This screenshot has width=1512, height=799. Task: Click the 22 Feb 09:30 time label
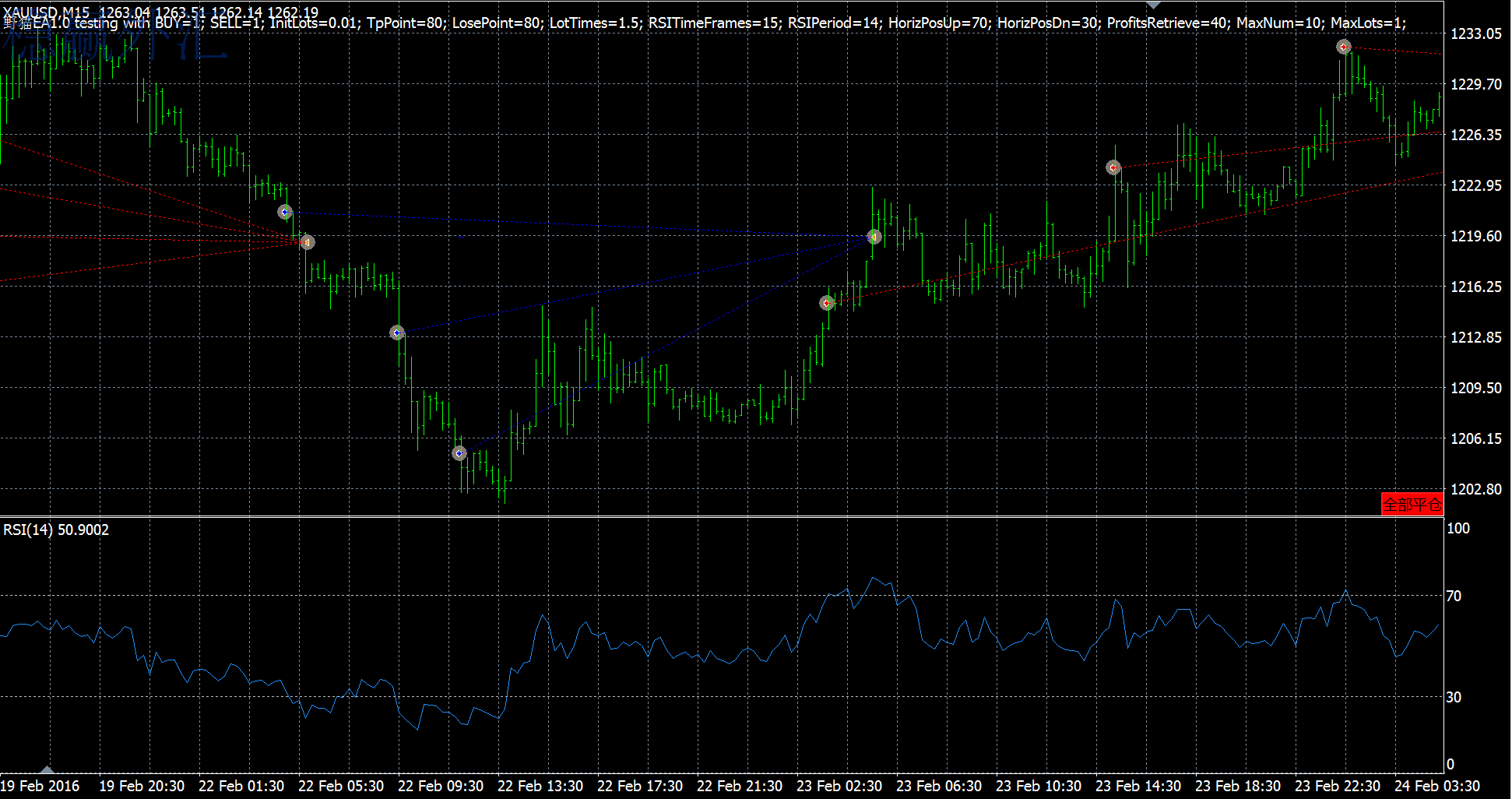pyautogui.click(x=441, y=786)
